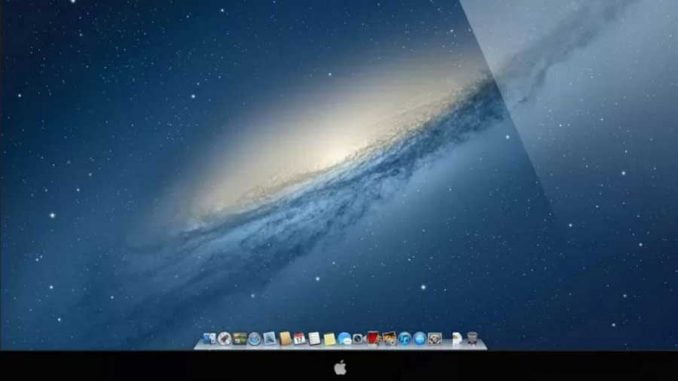Open yellow Notes icon in dock

(x=329, y=339)
